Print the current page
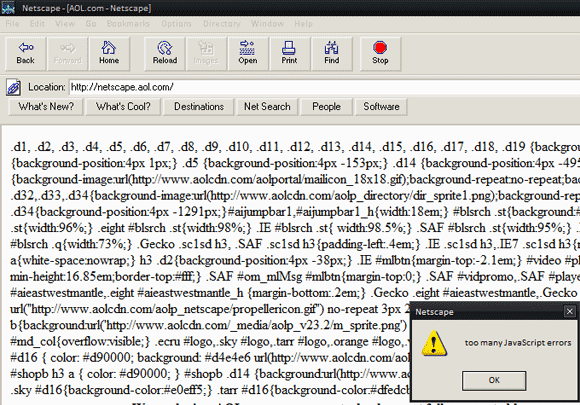Viewport: 580px width, 405px height. click(289, 54)
